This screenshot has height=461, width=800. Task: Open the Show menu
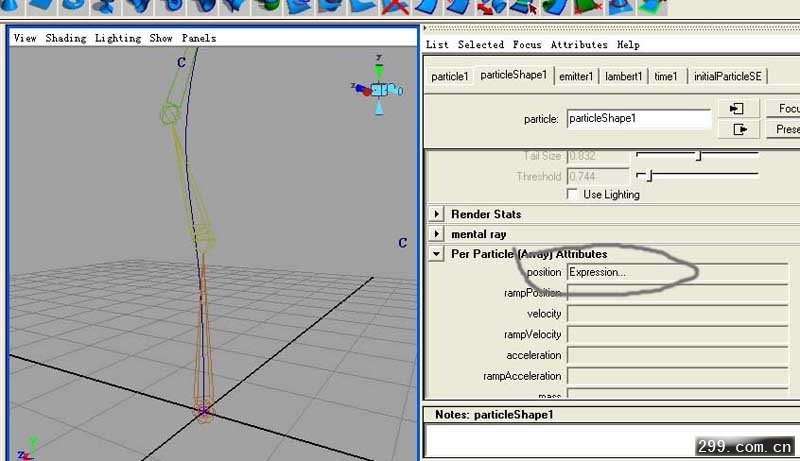pos(161,38)
